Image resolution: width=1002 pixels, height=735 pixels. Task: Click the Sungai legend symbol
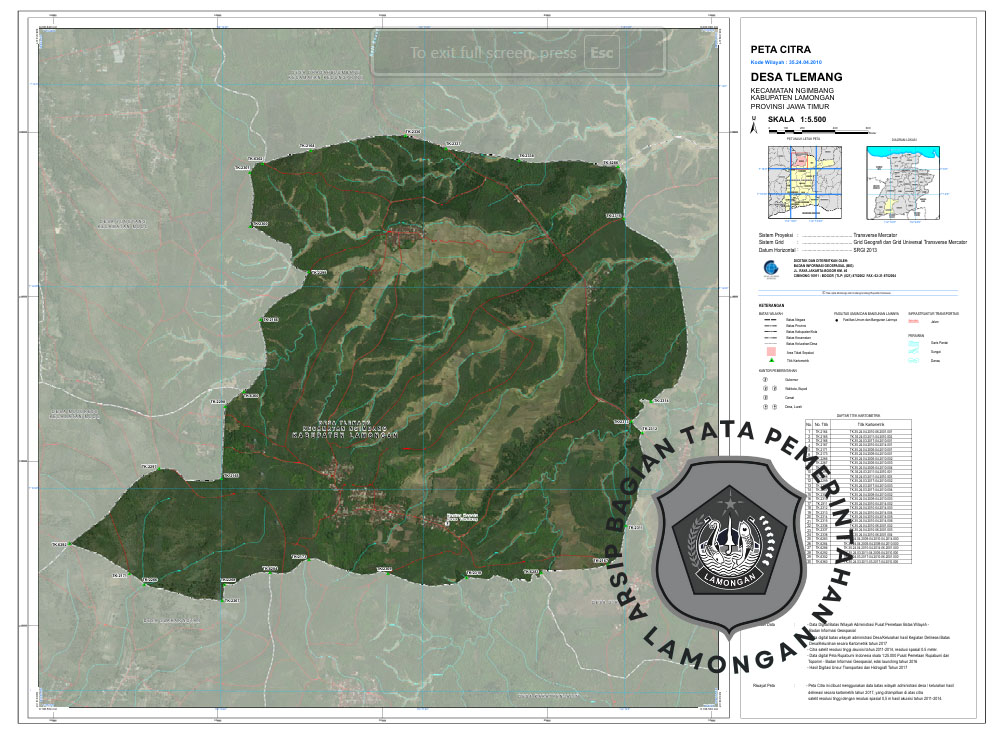[915, 350]
